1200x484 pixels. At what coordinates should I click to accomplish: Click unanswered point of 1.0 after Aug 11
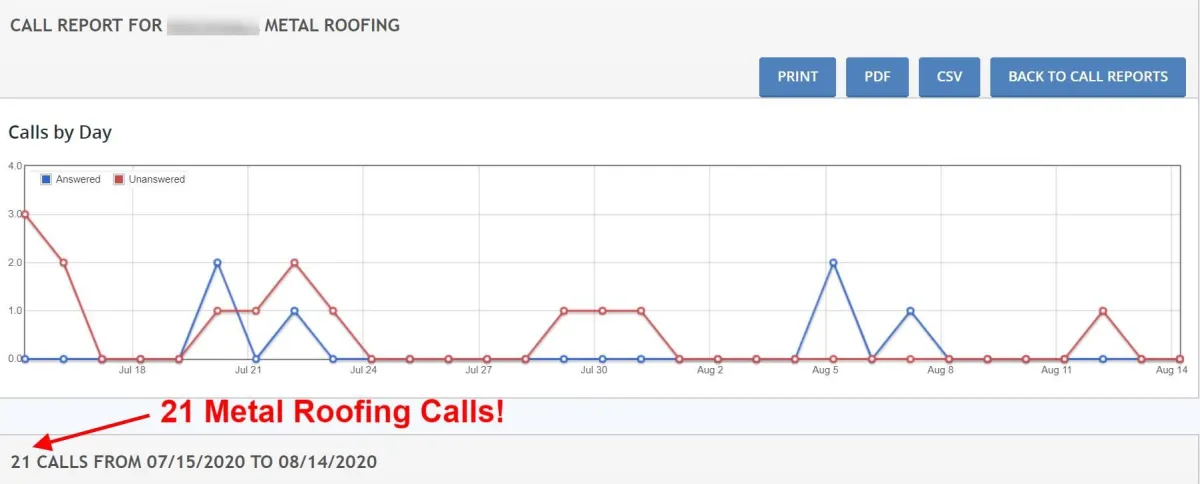click(x=1103, y=310)
